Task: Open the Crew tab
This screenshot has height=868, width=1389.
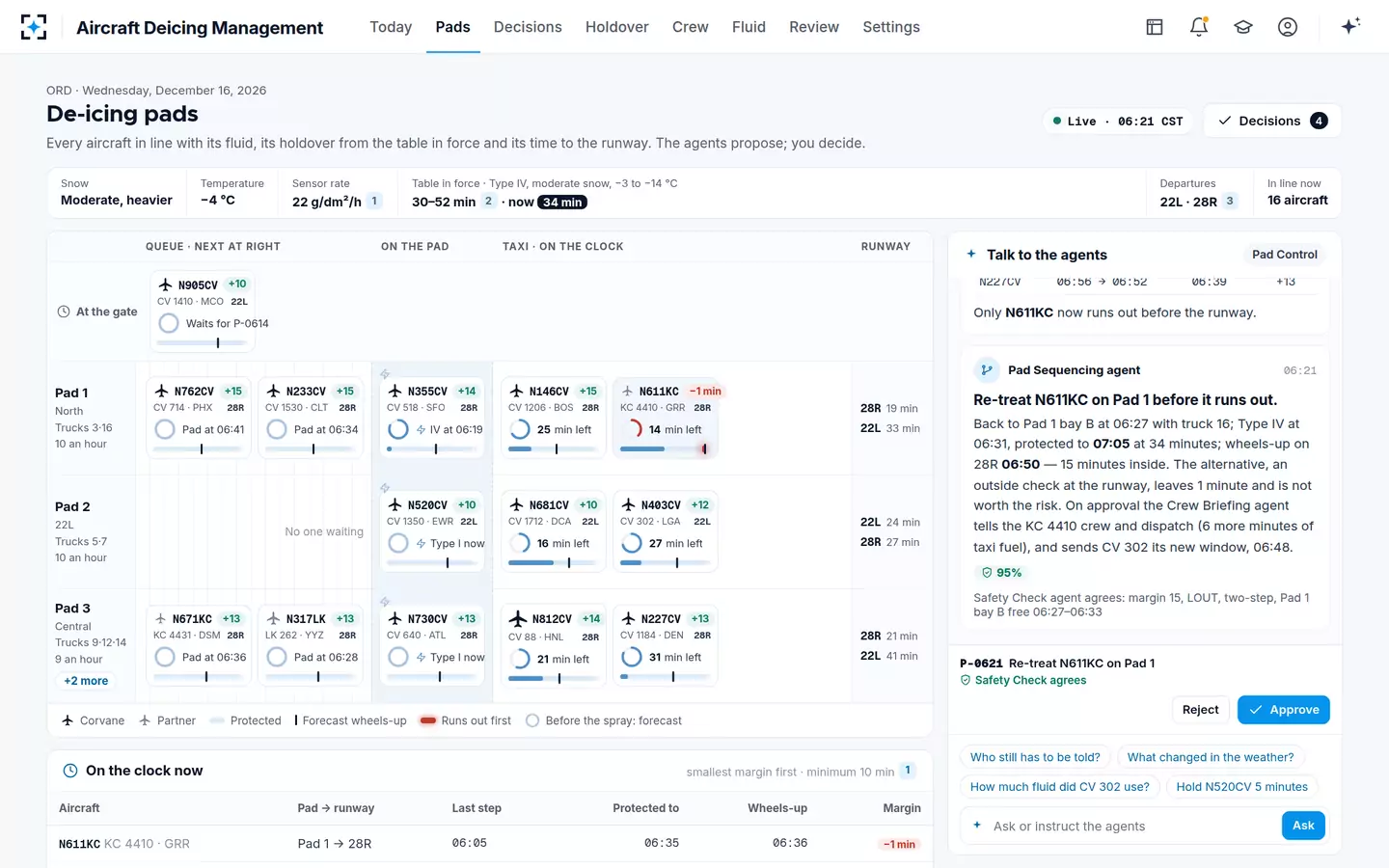Action: (x=691, y=27)
